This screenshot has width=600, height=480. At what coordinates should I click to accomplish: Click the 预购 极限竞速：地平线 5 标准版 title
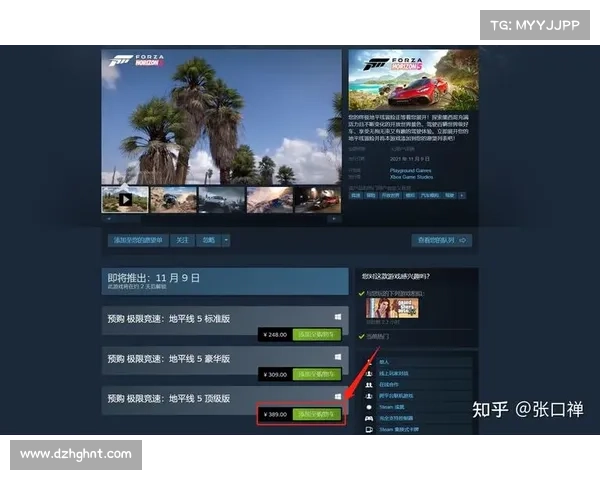click(169, 318)
